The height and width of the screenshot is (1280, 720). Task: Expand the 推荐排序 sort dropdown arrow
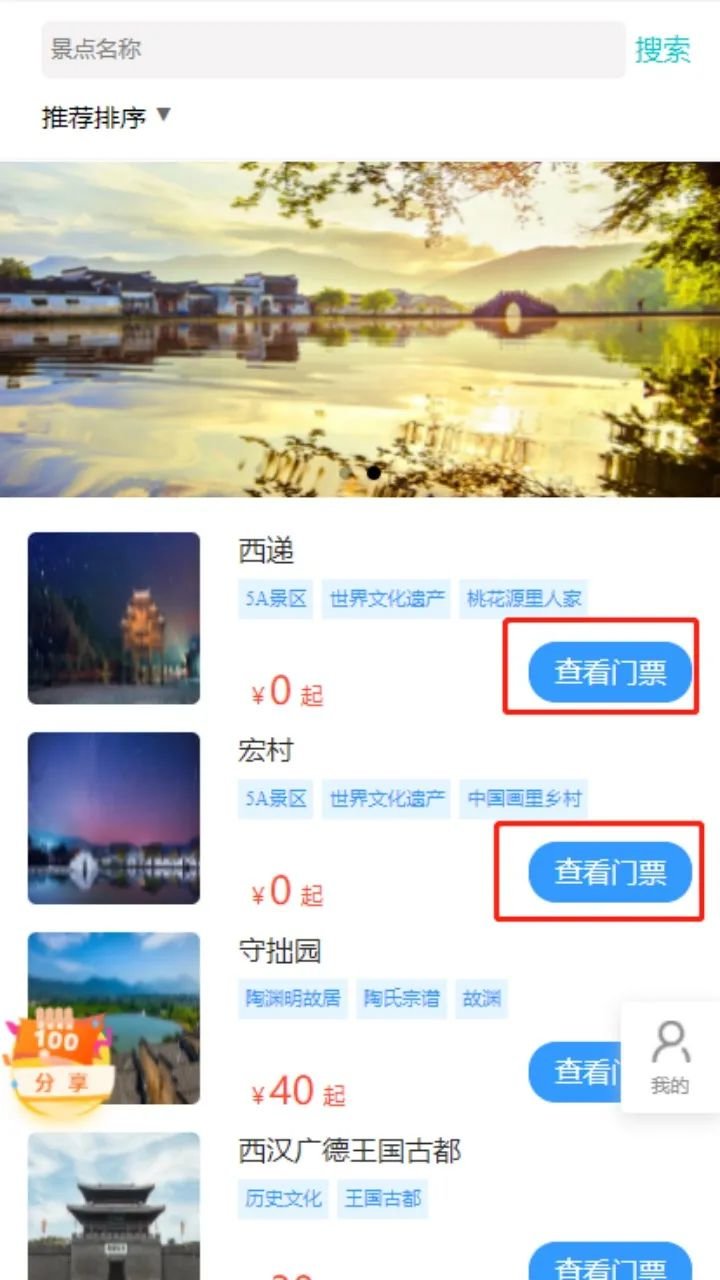click(x=163, y=116)
